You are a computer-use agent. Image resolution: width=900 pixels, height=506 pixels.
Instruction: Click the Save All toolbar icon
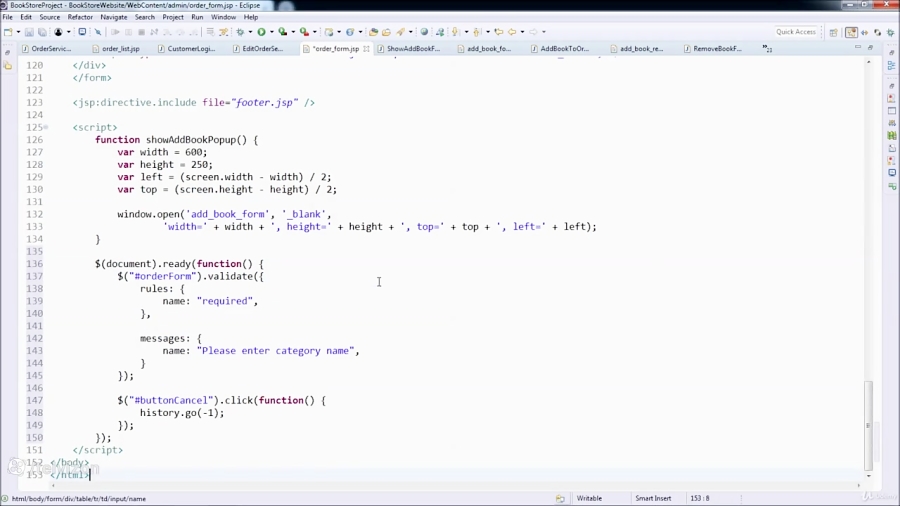tap(42, 32)
